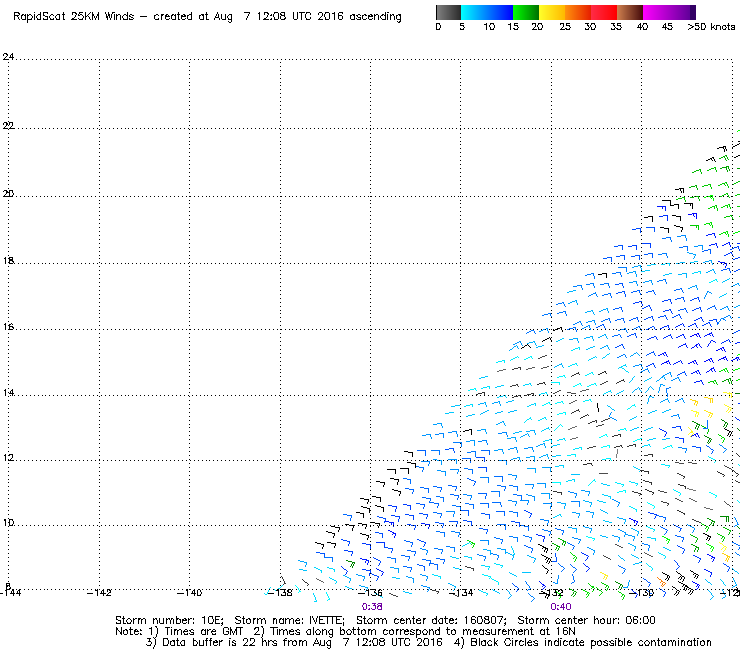Screen dimensions: 740x650
Task: Click the title text 'RapidScat 25KM Winds'
Action: click(74, 17)
